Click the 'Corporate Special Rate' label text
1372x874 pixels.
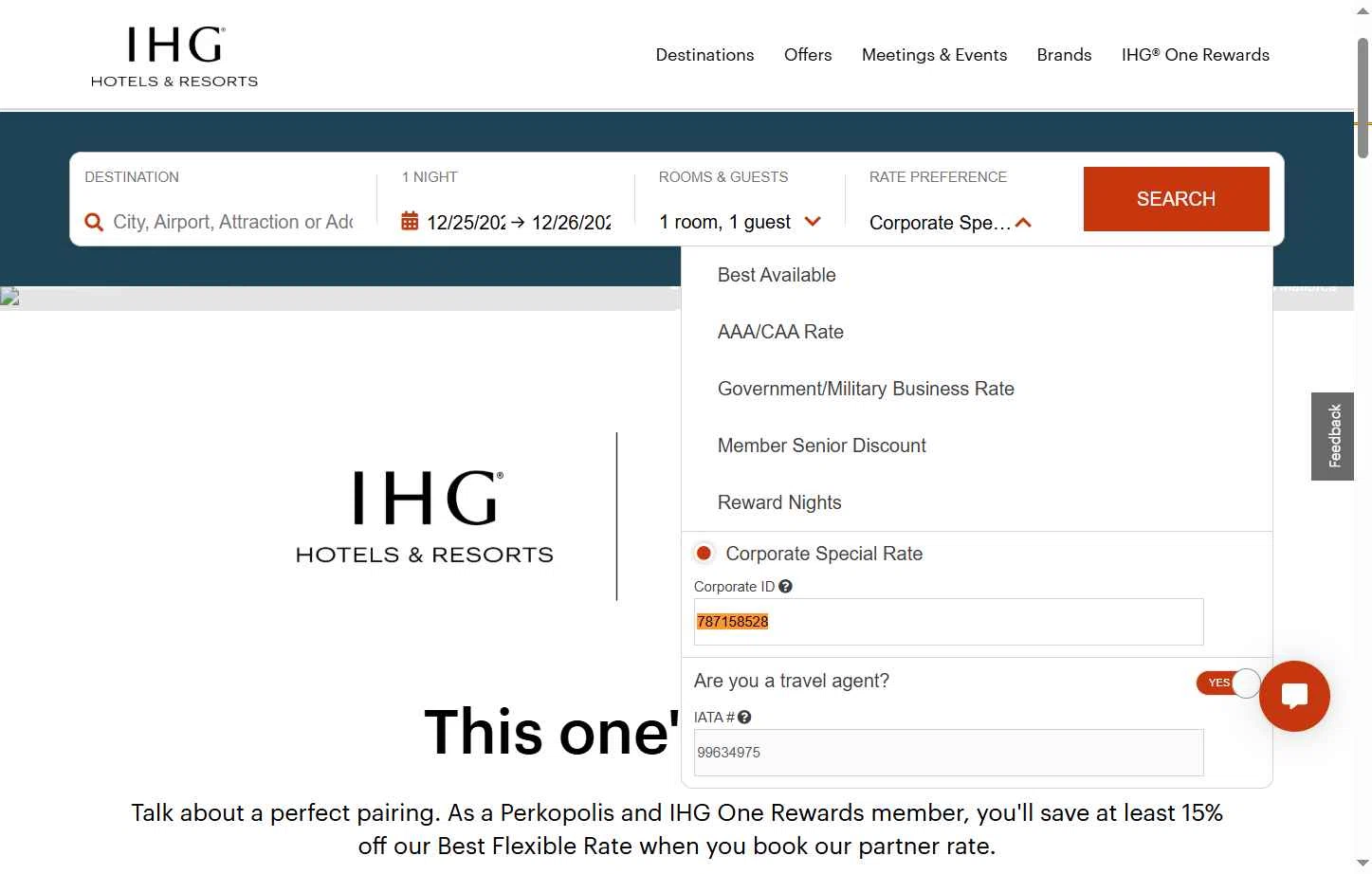(824, 554)
